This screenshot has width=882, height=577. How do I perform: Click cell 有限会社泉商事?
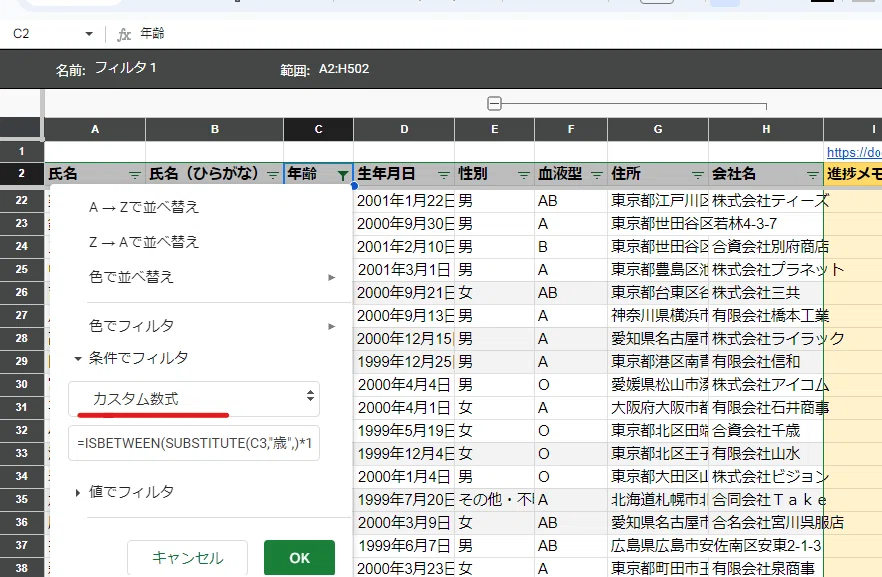point(766,568)
